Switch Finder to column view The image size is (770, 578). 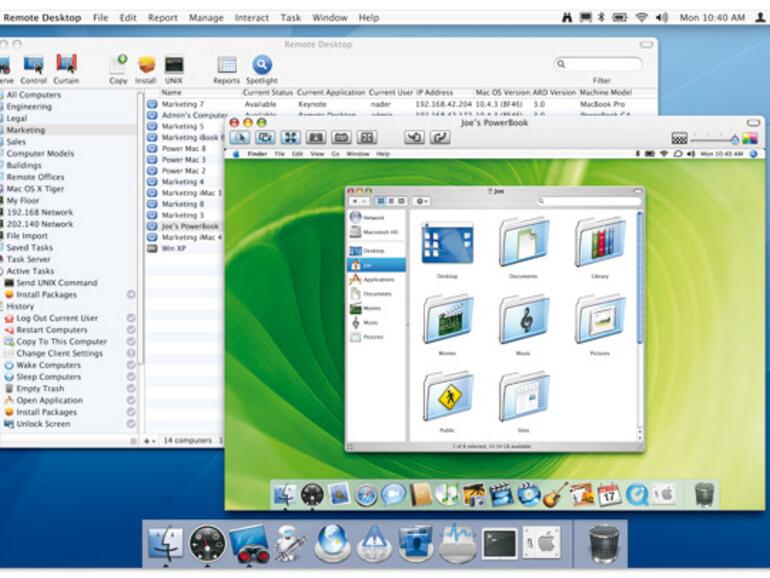pos(401,201)
